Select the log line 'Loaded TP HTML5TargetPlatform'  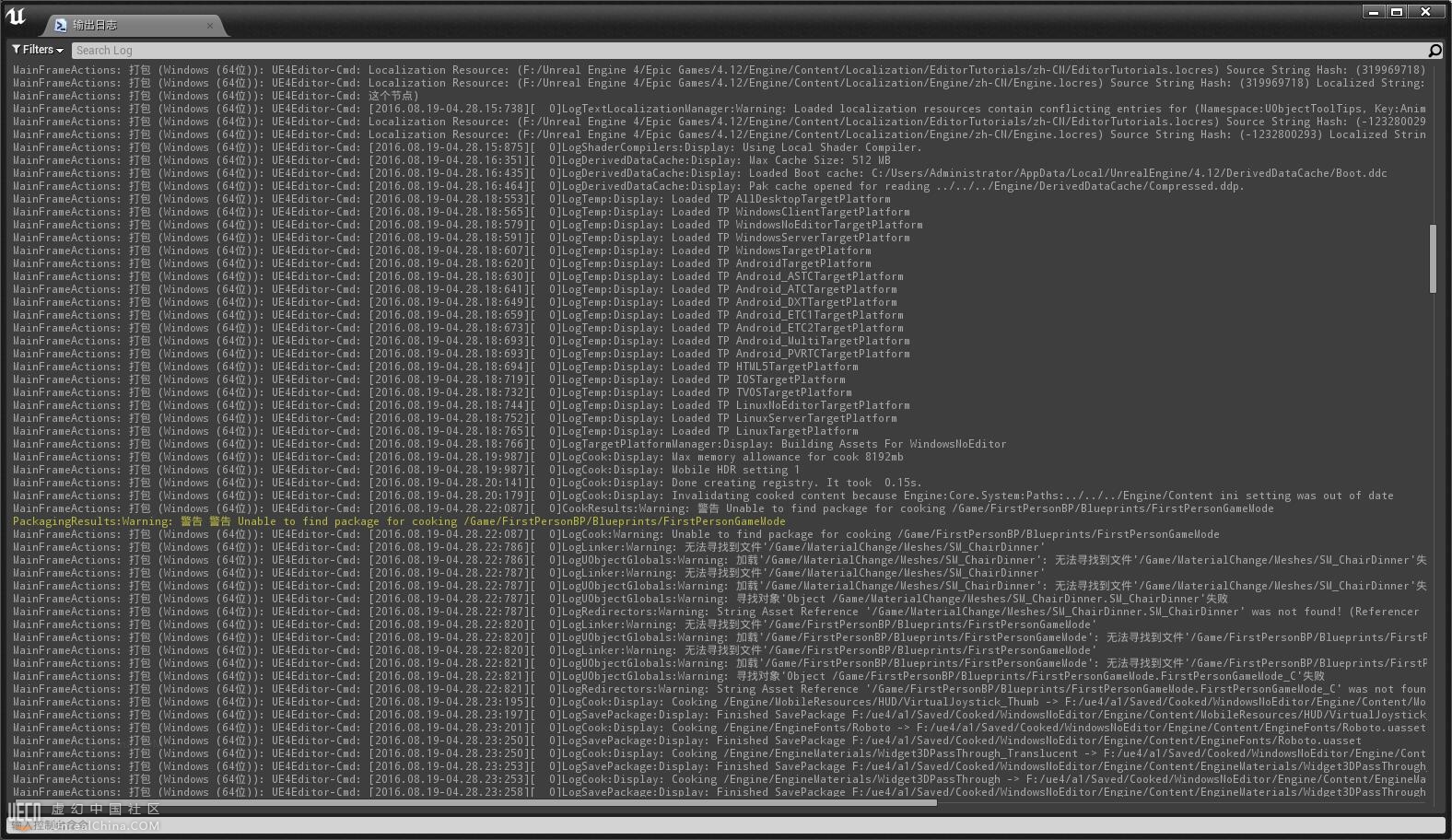435,367
